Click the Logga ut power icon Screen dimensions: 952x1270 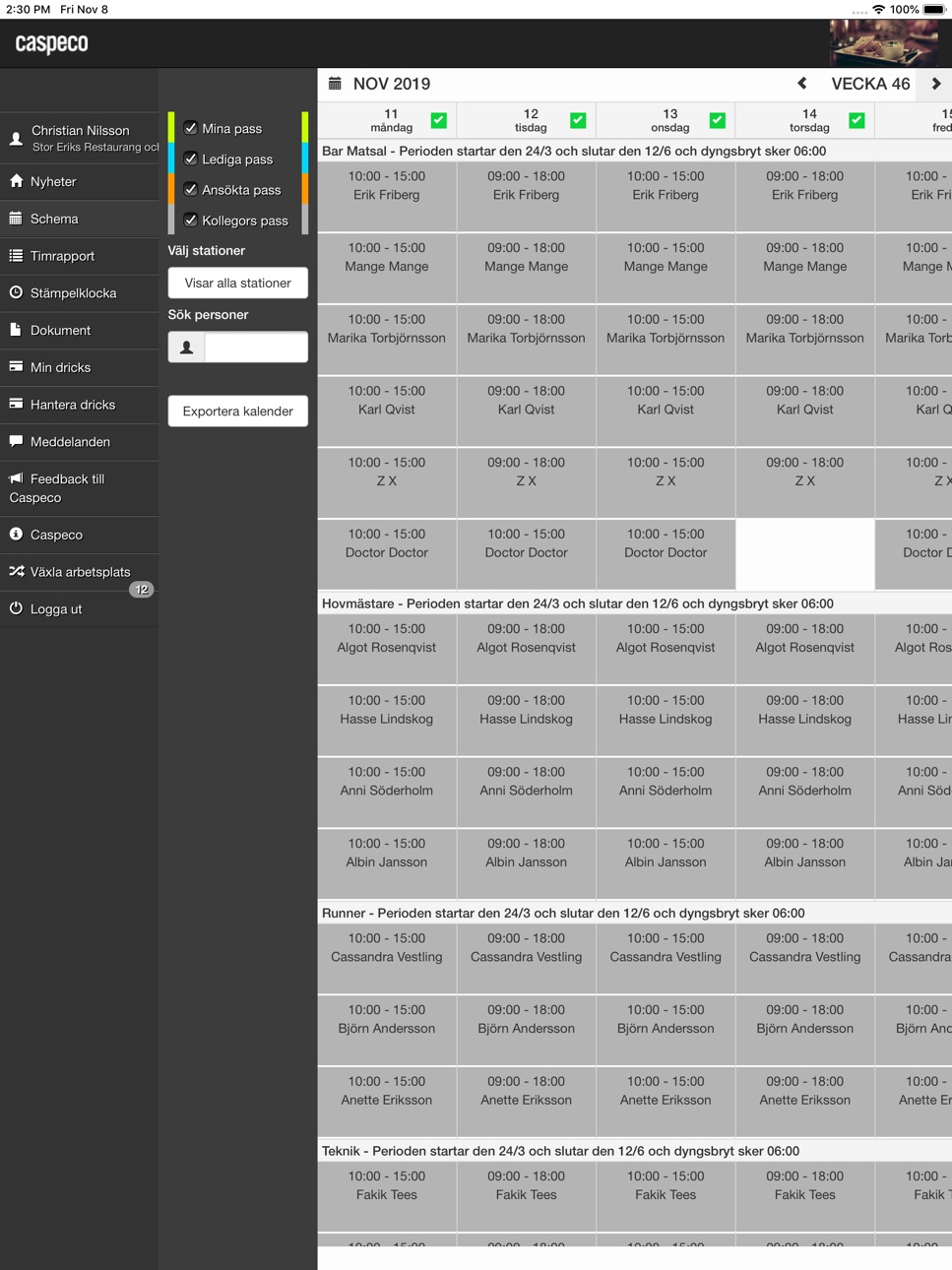16,608
